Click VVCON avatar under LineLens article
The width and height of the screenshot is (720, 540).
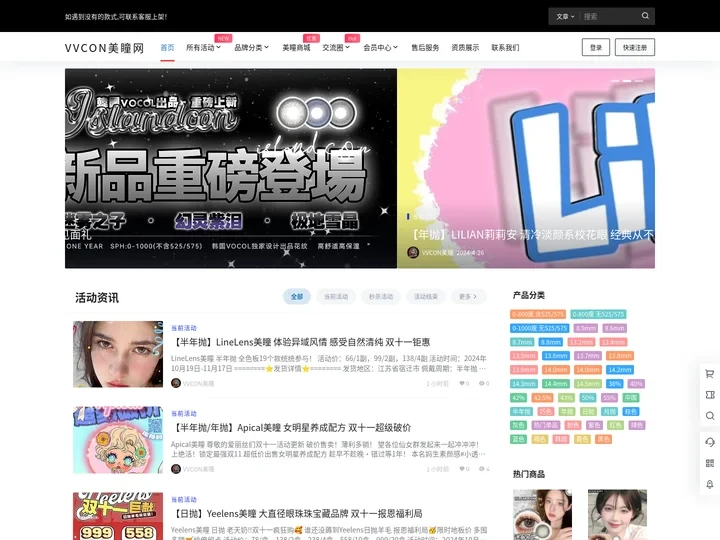(175, 383)
